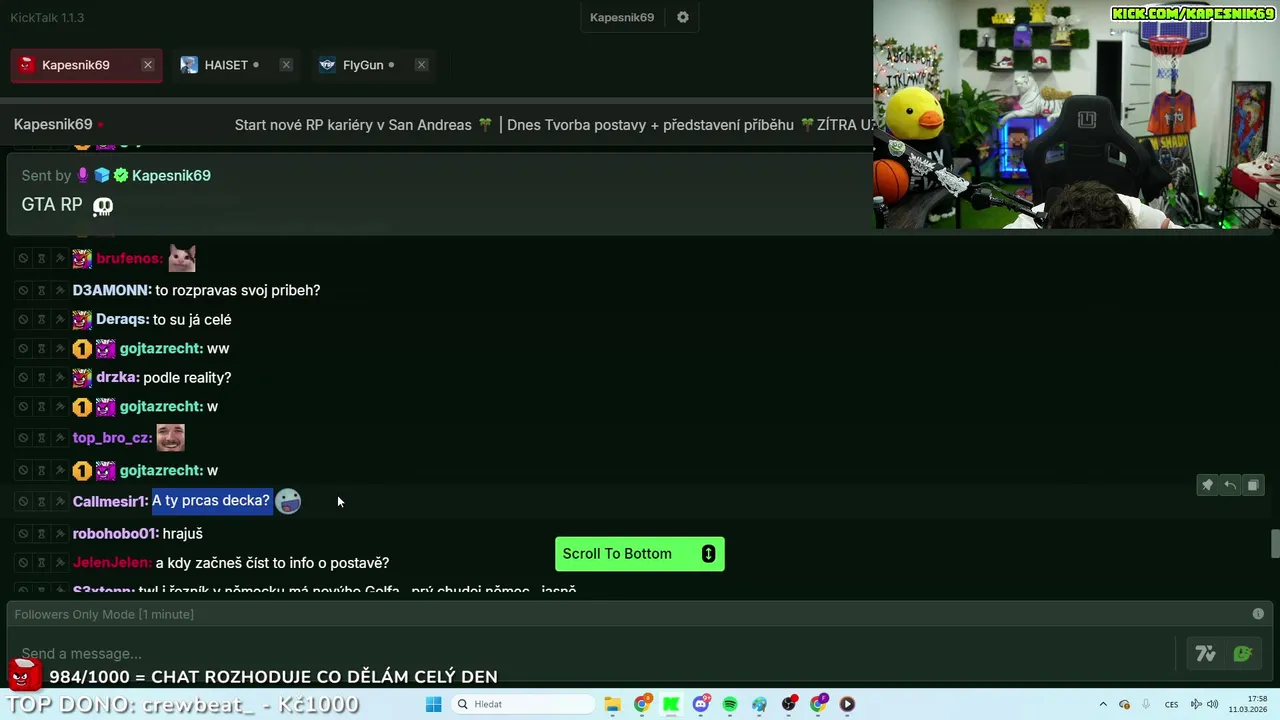Open JelenJelen username link
The width and height of the screenshot is (1280, 720).
112,563
